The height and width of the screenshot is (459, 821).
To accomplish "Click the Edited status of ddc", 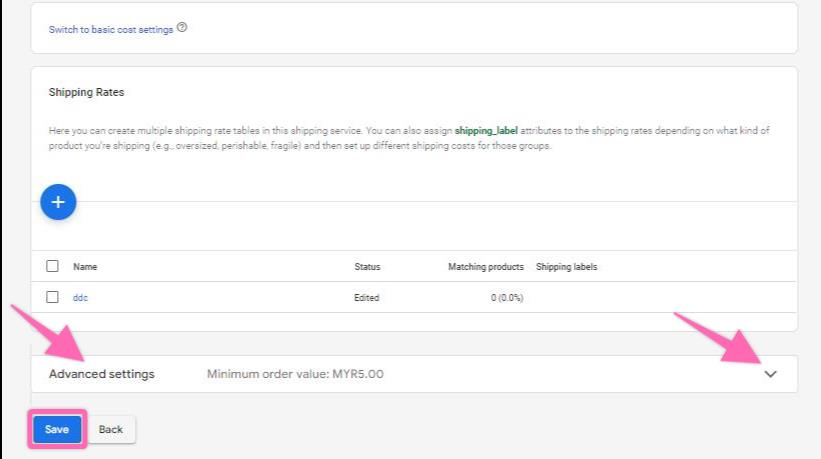I will (x=367, y=298).
